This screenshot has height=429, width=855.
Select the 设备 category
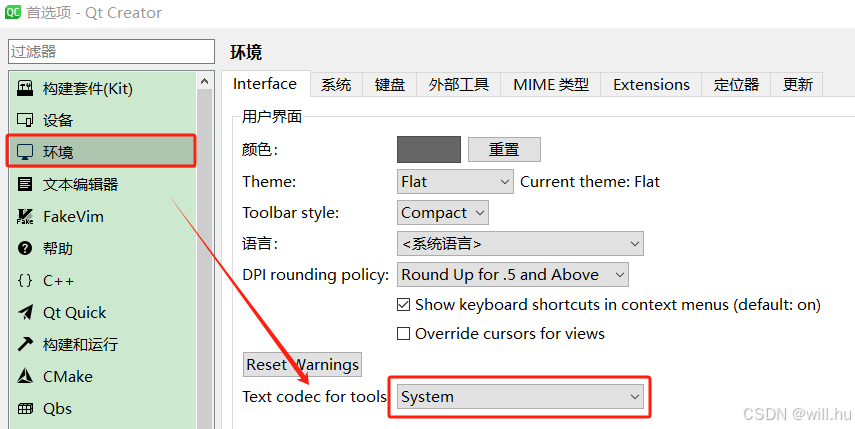(102, 120)
